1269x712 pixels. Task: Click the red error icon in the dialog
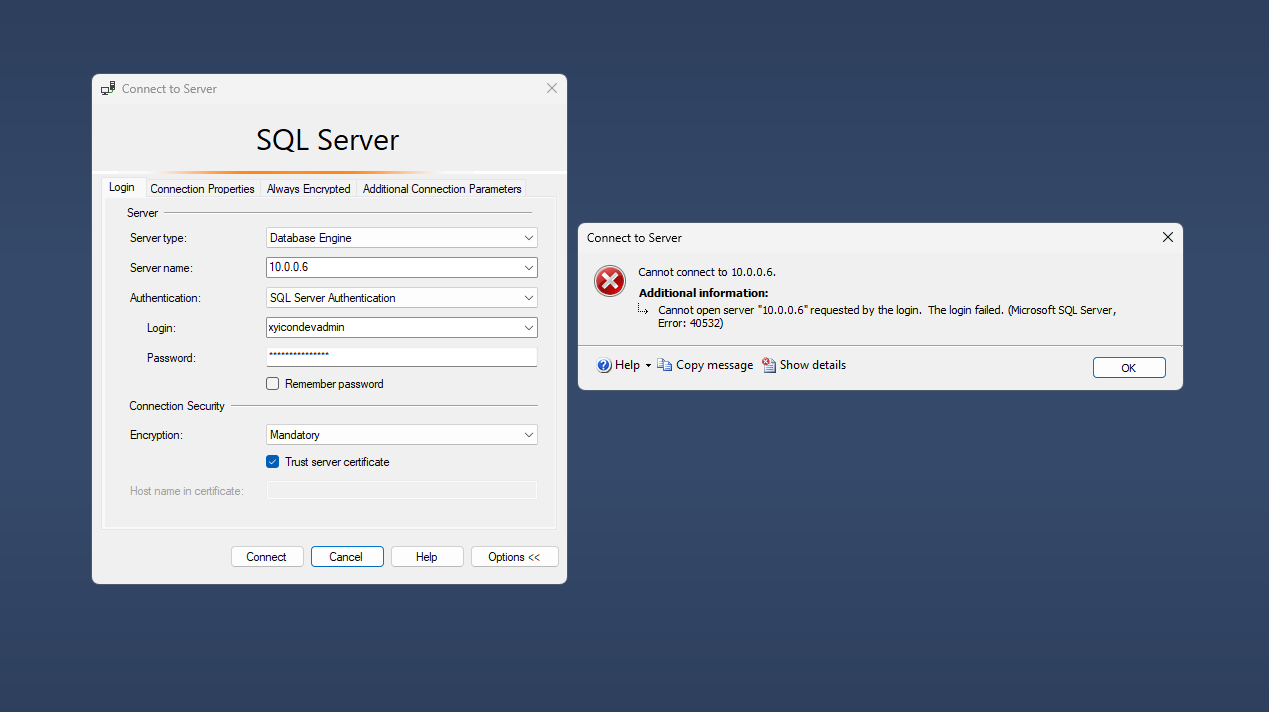pyautogui.click(x=610, y=282)
